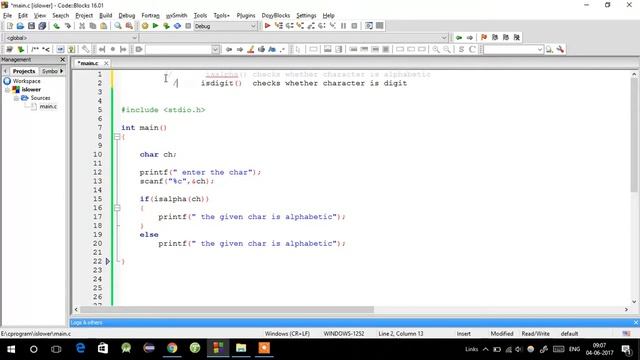Viewport: 640px width, 360px height.
Task: Select the *main.c editor tab
Action: (x=88, y=63)
